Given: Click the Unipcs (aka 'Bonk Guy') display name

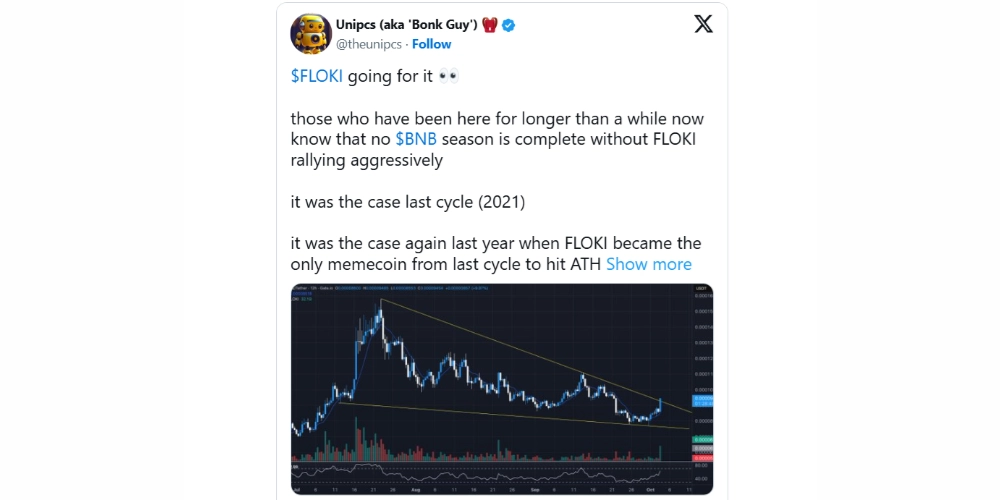Looking at the screenshot, I should (400, 25).
